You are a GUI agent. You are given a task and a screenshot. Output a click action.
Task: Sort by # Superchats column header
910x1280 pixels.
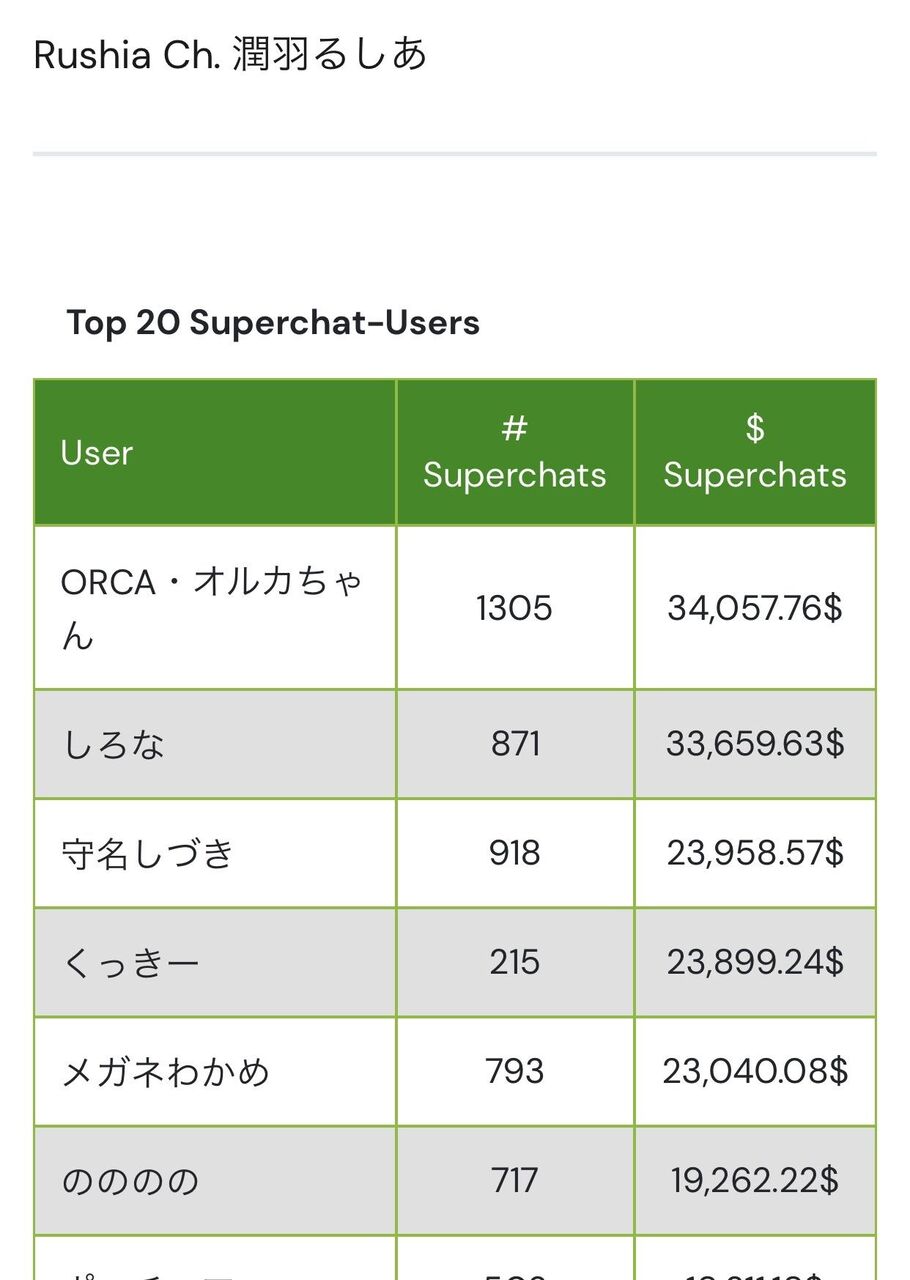click(514, 453)
